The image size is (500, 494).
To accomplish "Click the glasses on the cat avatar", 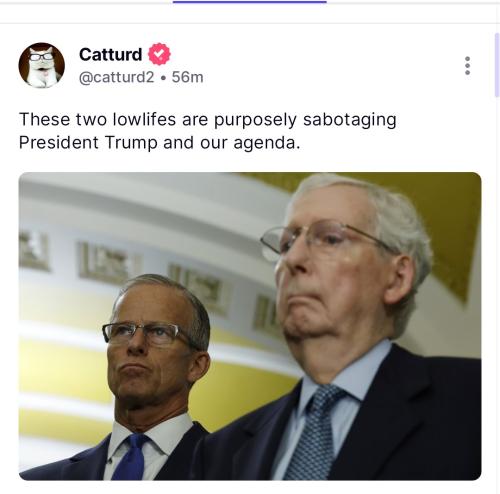I will 41,57.
